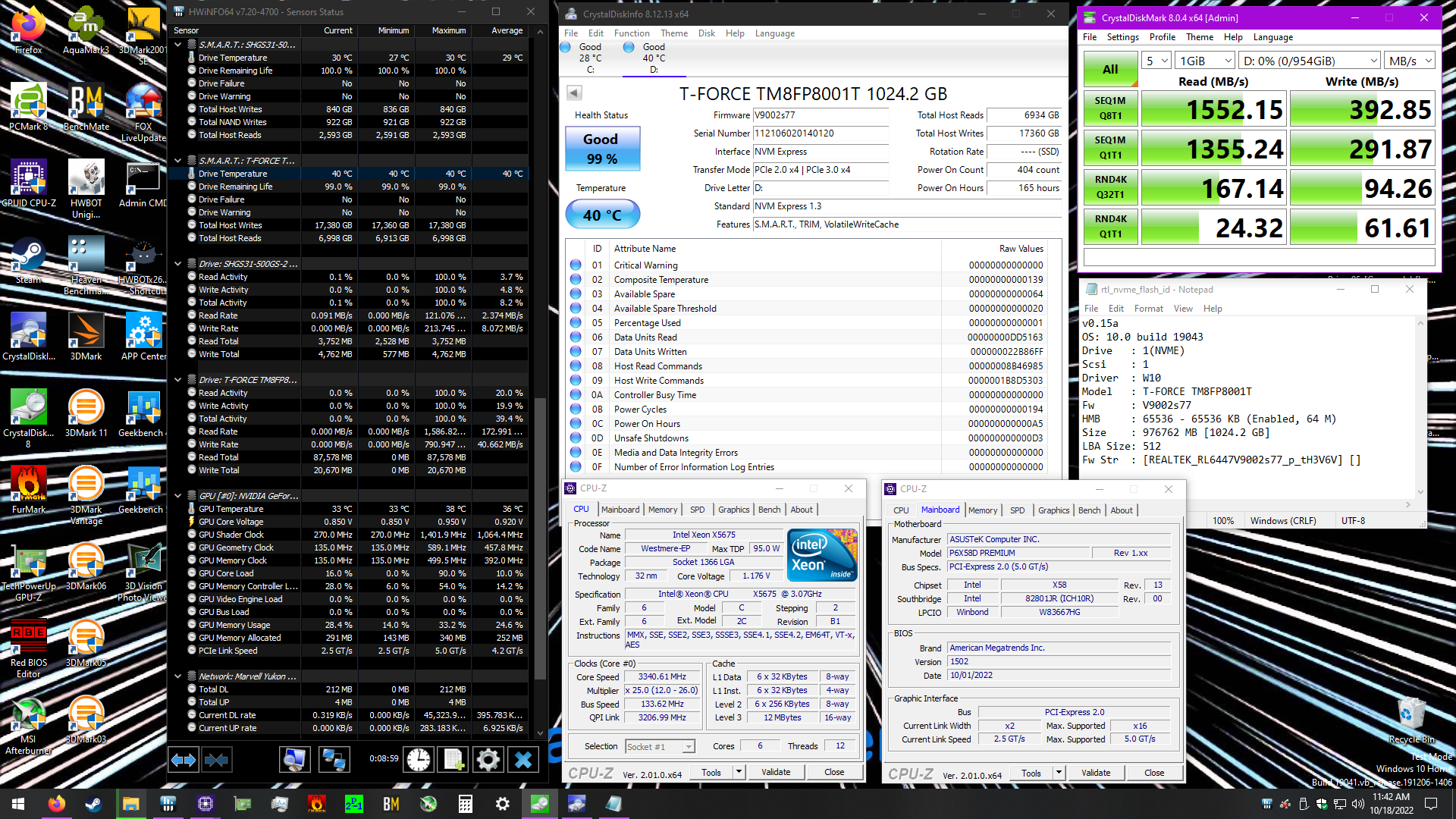1456x819 pixels.
Task: Click CrystalDiskMark All button
Action: [1110, 70]
